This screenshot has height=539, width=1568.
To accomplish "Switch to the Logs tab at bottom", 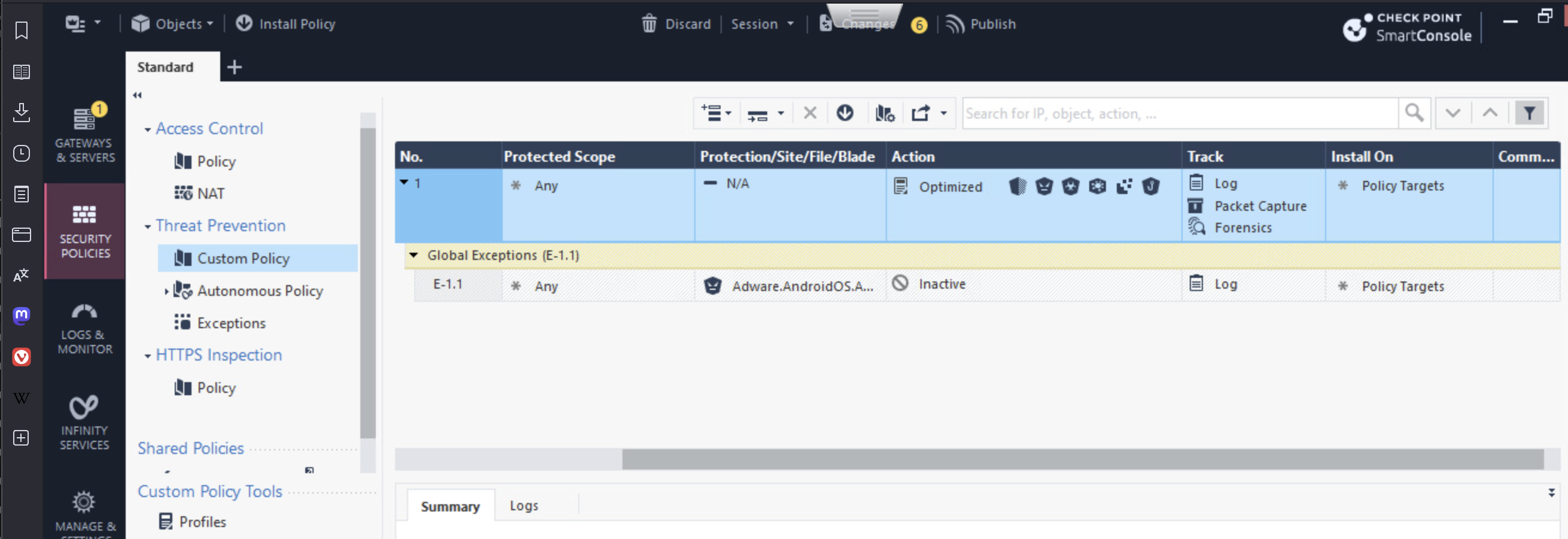I will (x=524, y=505).
